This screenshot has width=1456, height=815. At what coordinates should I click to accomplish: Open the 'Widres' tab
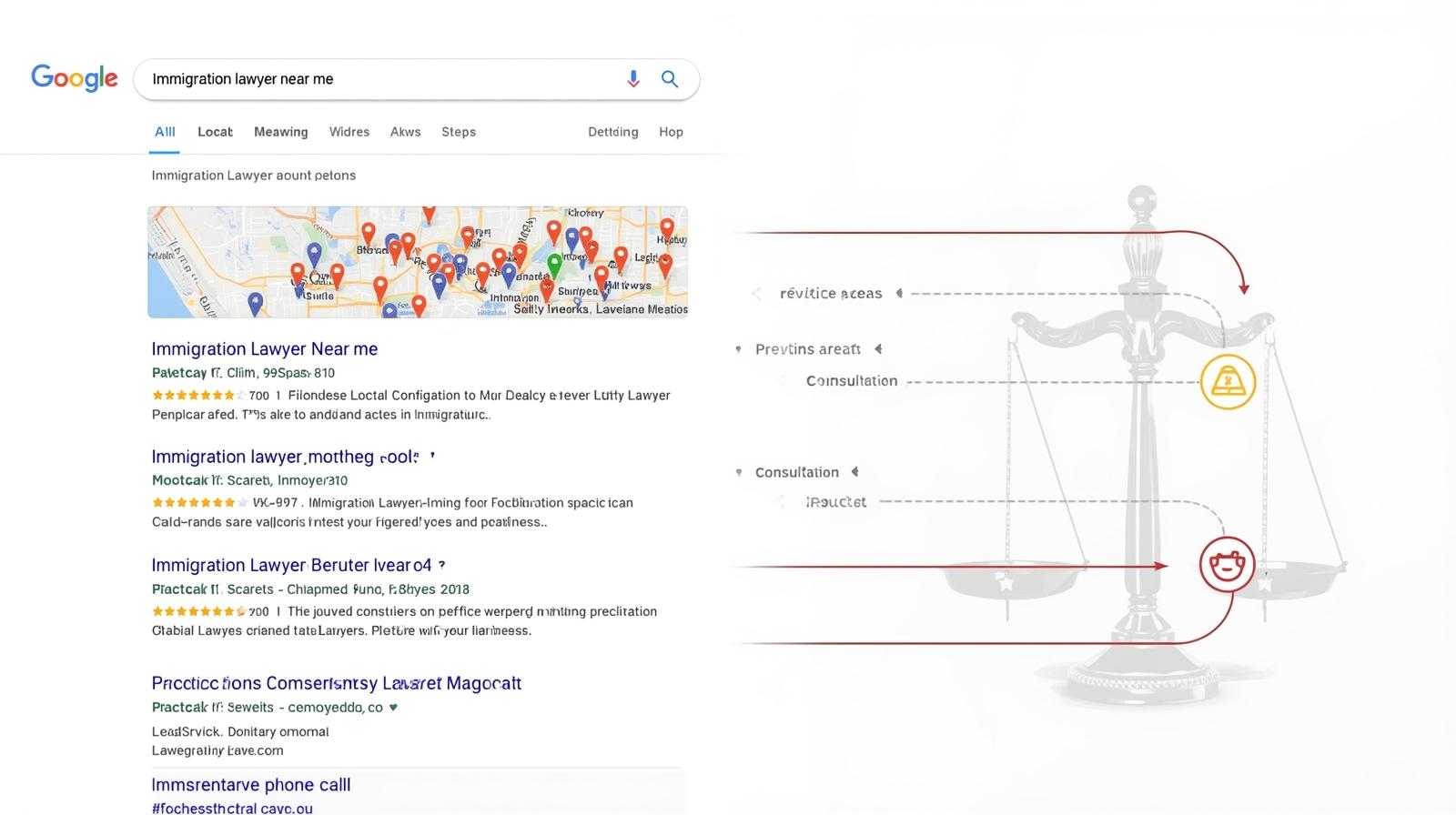pos(349,132)
